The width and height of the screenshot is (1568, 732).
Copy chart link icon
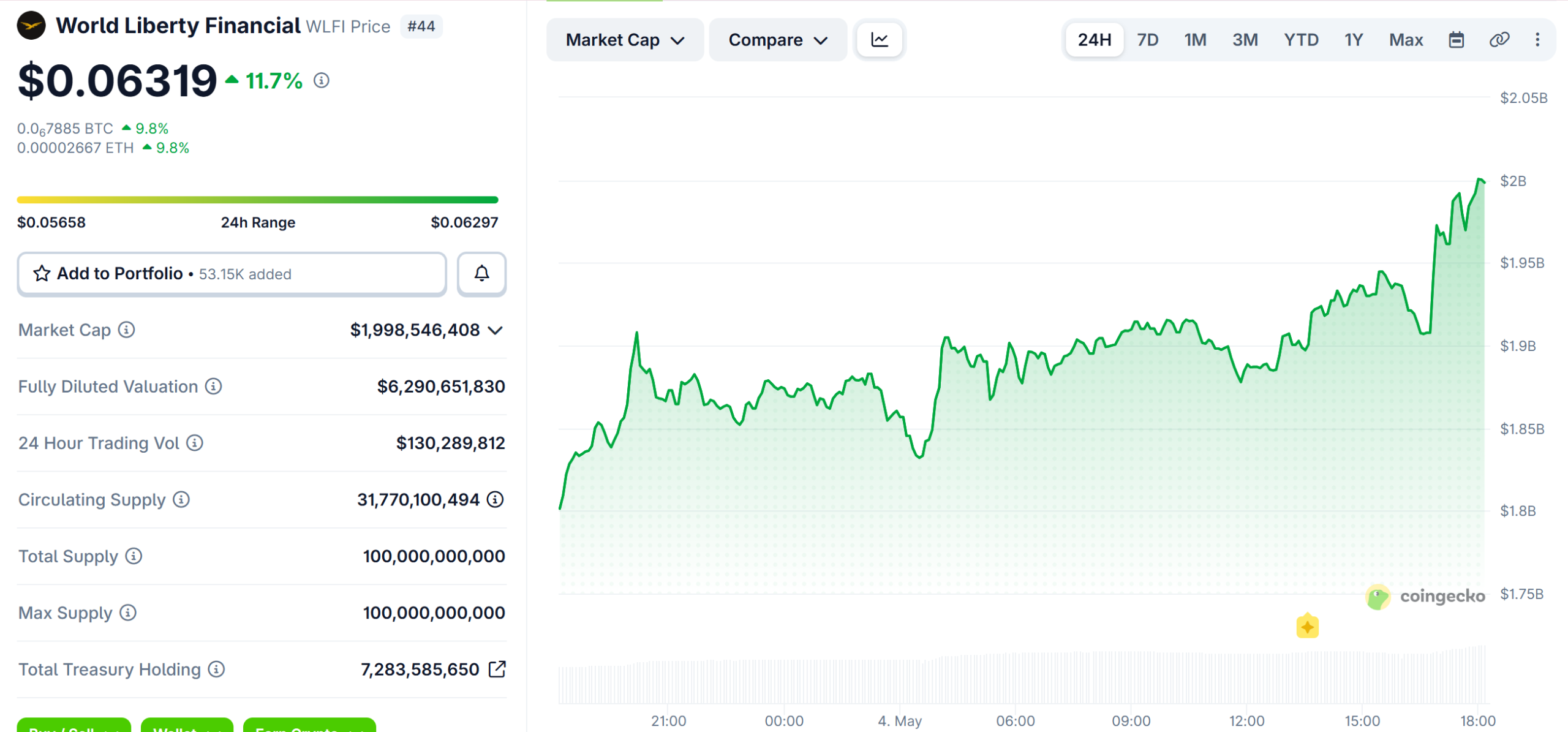(1499, 40)
